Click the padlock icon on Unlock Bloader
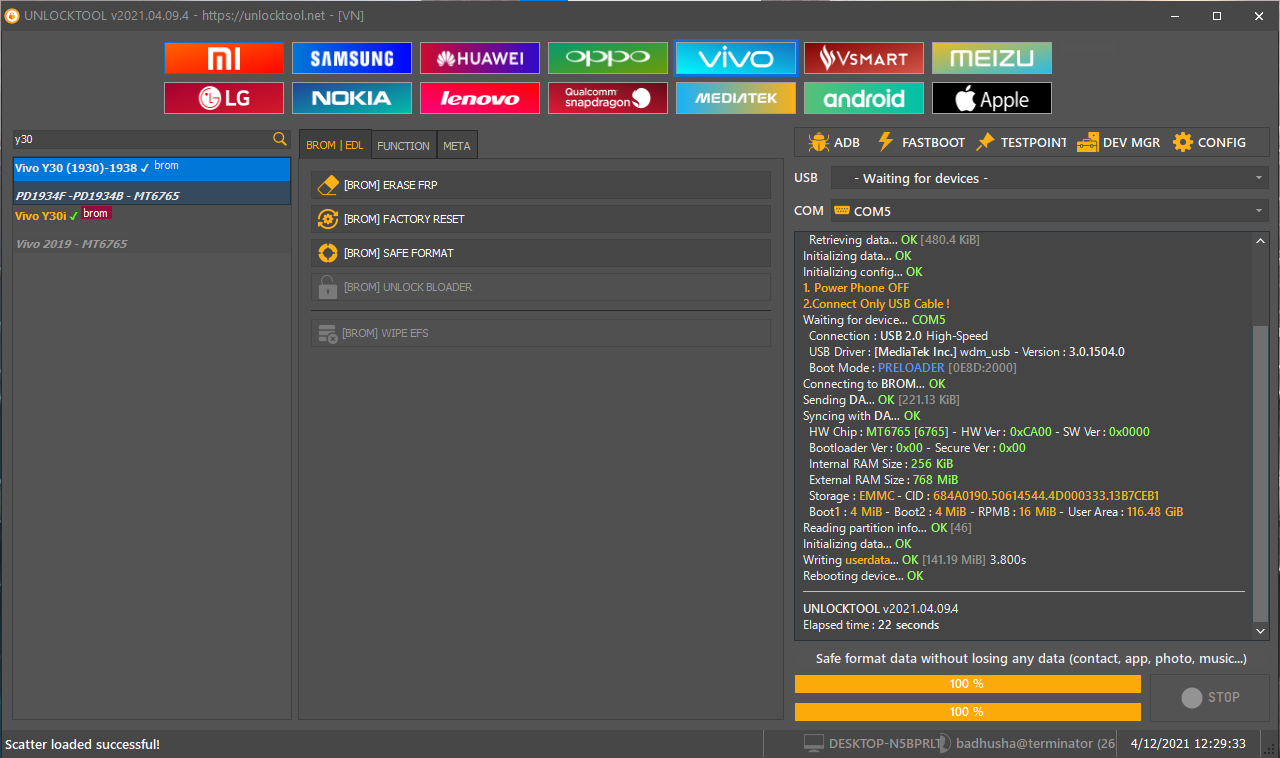Viewport: 1280px width, 758px height. click(328, 287)
